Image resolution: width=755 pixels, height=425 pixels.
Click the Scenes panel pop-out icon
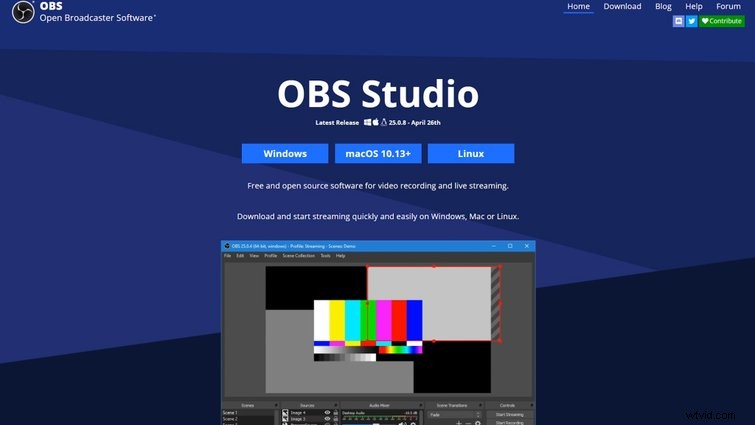[276, 405]
